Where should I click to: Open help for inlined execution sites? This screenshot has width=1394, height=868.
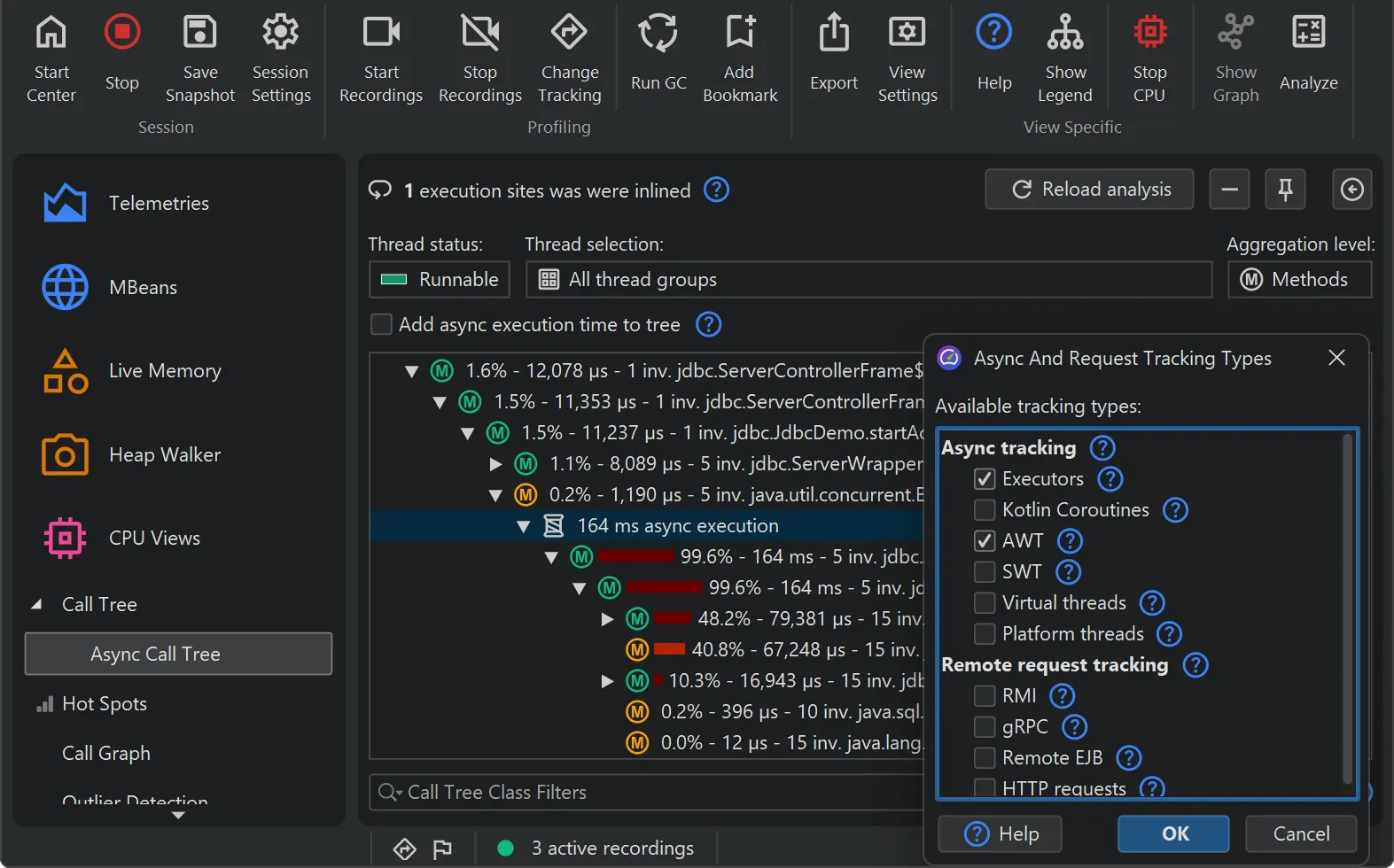click(x=716, y=190)
